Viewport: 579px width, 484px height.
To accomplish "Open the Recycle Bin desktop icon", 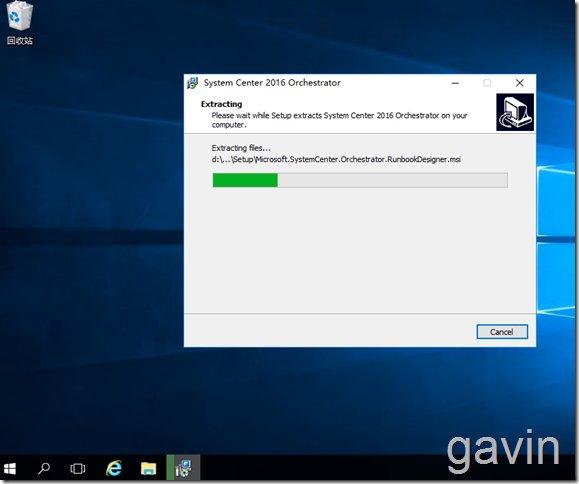I will (20, 24).
